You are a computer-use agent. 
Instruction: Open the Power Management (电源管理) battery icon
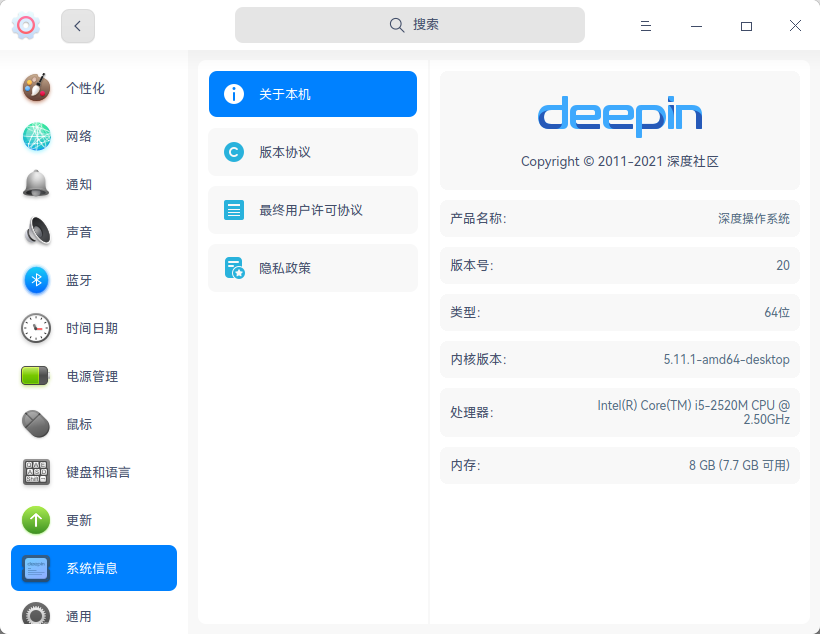[36, 376]
